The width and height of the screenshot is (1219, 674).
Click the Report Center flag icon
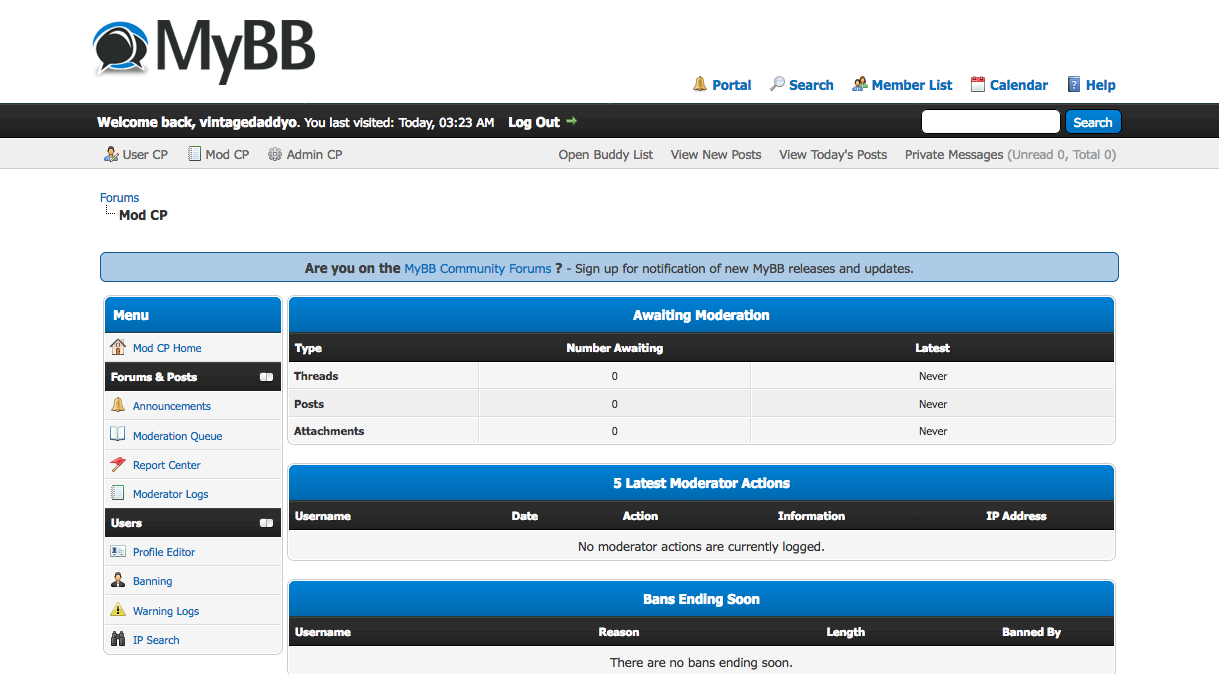point(118,464)
